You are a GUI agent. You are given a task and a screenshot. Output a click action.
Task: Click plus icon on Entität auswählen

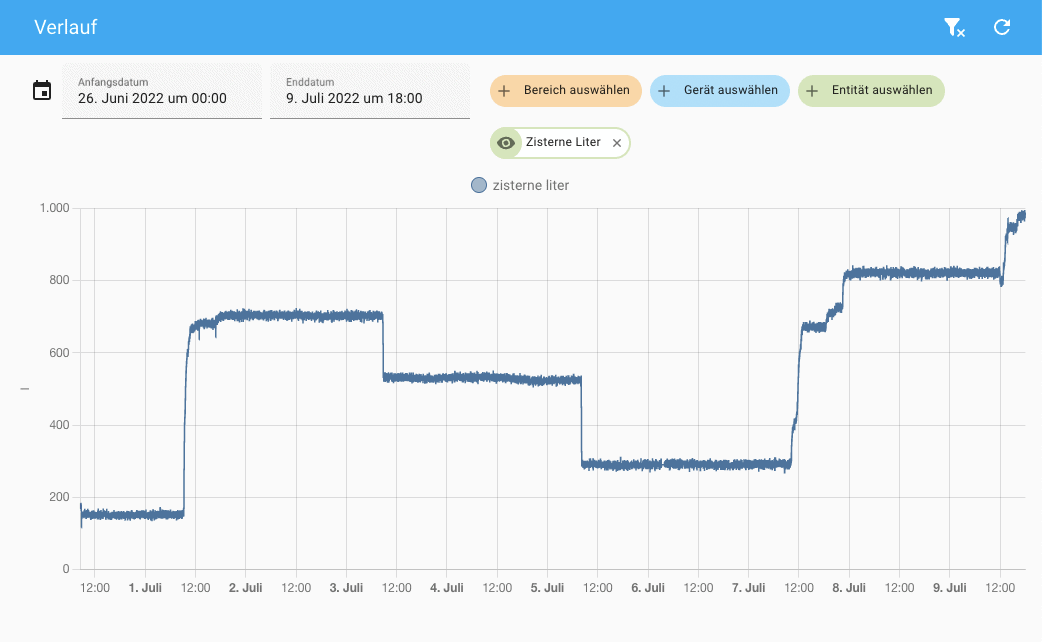[812, 90]
